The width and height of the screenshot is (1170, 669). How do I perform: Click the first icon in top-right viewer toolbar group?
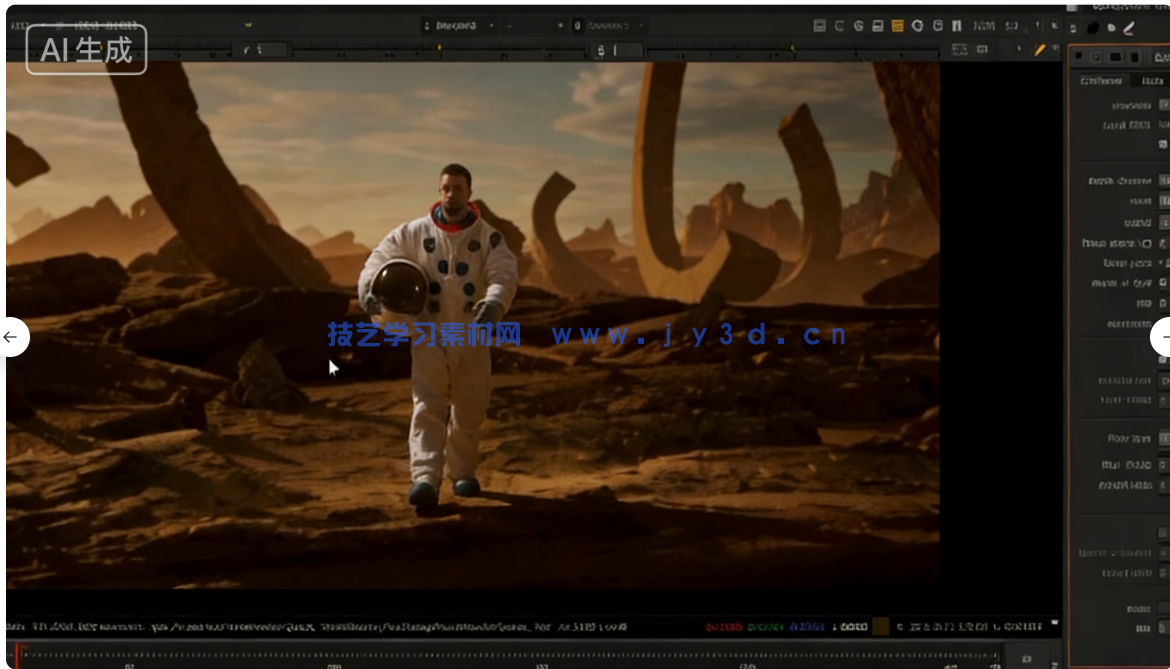tap(819, 25)
